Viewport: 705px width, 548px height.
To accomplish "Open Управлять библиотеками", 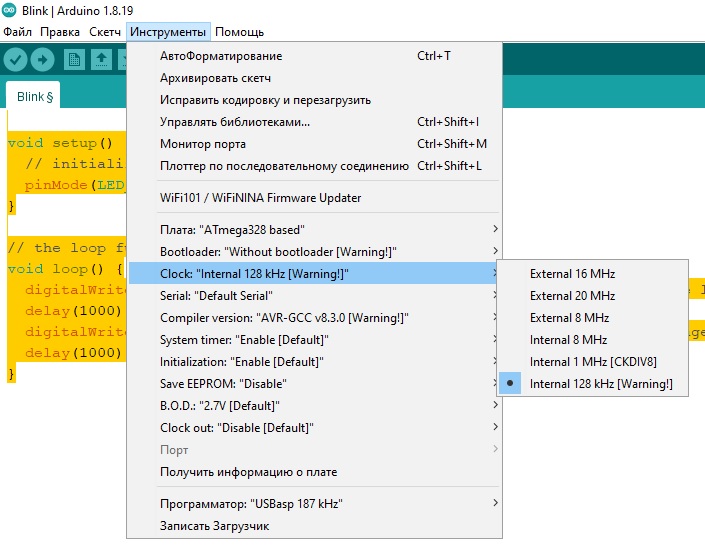I will tap(314, 122).
